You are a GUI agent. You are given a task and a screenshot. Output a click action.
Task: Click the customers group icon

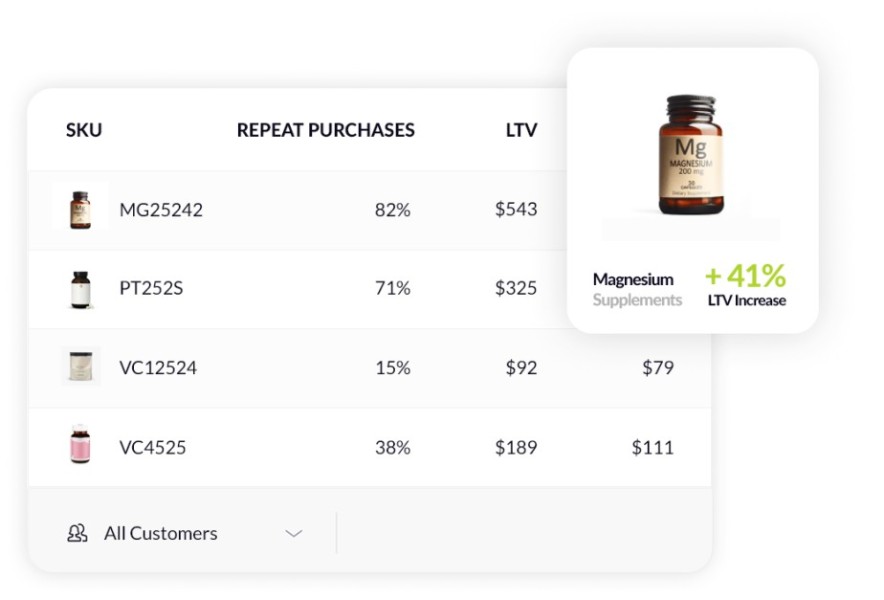pyautogui.click(x=77, y=533)
